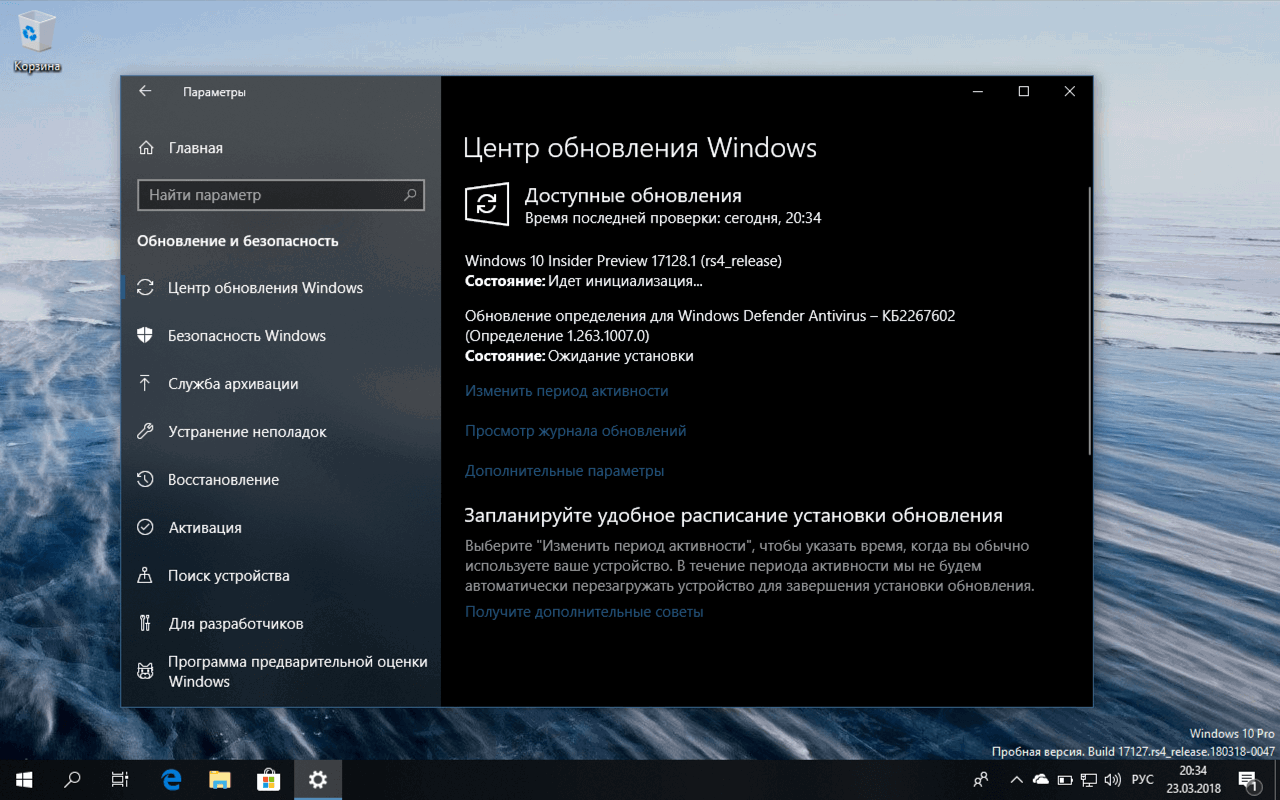Follow Получите дополнительные советы link
Viewport: 1280px width, 800px height.
click(x=584, y=612)
